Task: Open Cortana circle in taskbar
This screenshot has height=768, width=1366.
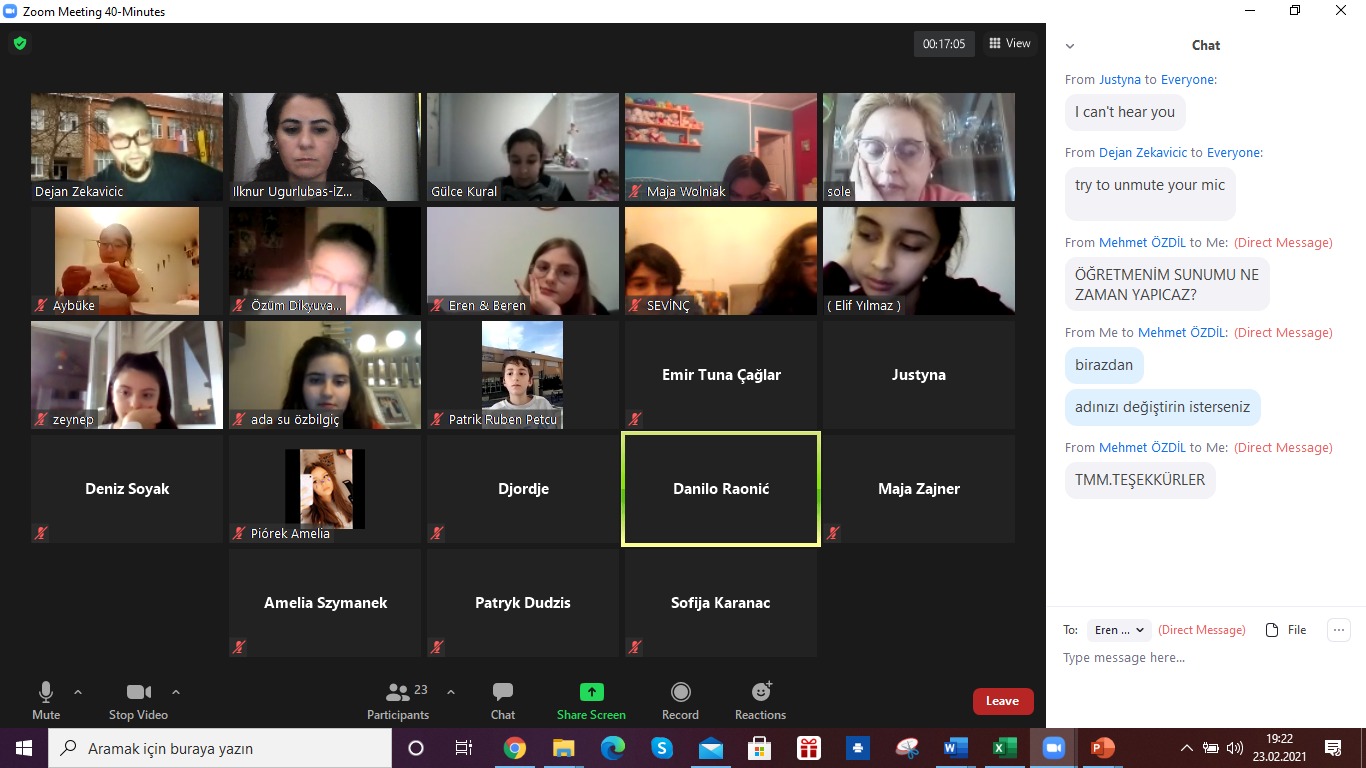Action: point(416,748)
